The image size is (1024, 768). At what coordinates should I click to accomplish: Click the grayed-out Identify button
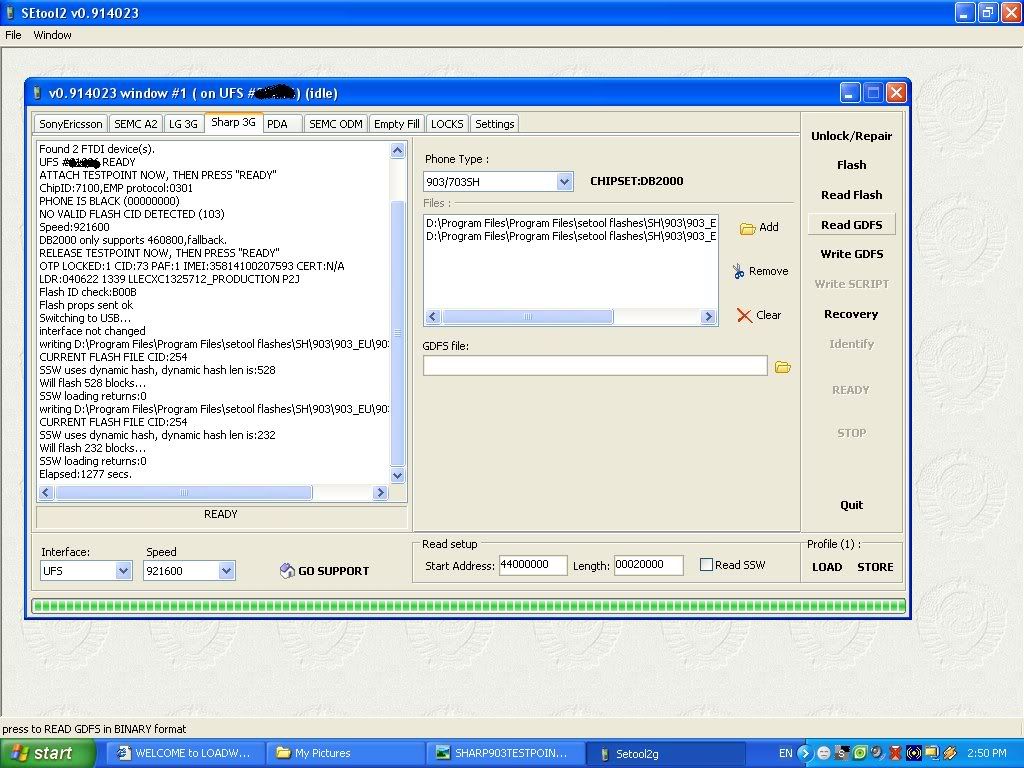tap(852, 344)
